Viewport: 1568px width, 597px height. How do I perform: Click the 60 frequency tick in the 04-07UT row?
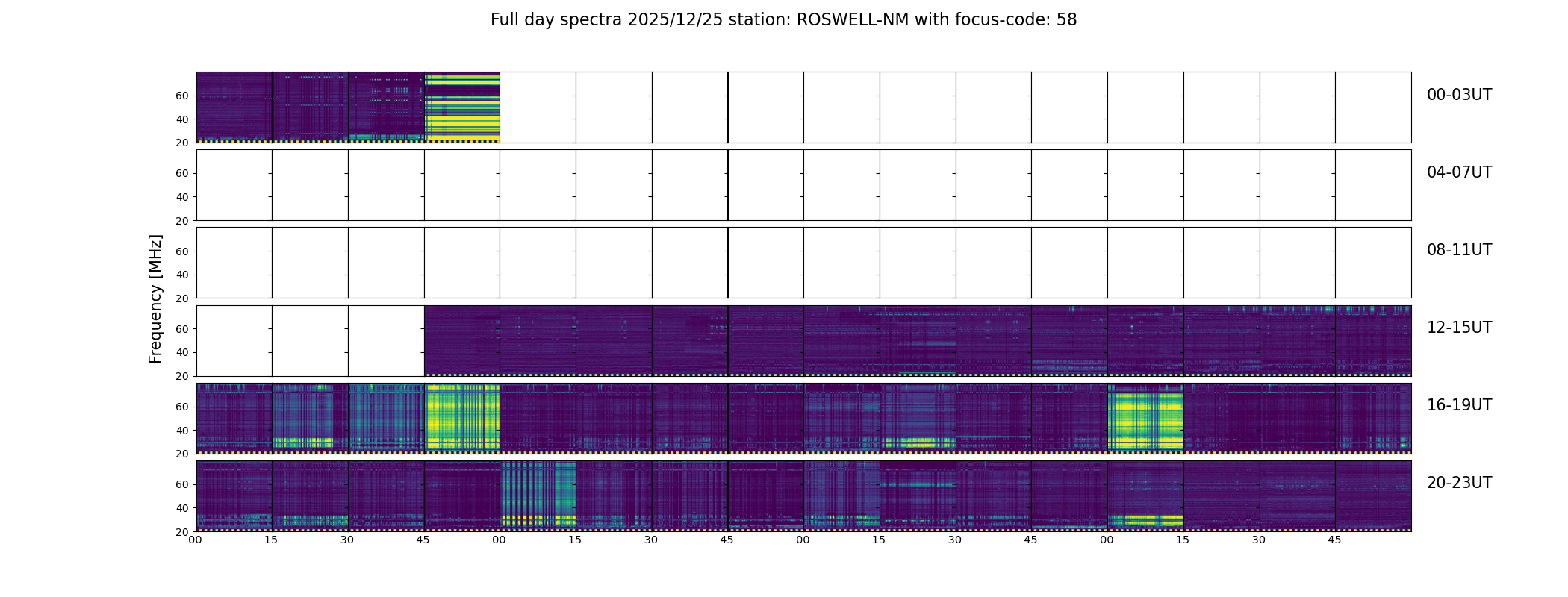click(x=181, y=173)
